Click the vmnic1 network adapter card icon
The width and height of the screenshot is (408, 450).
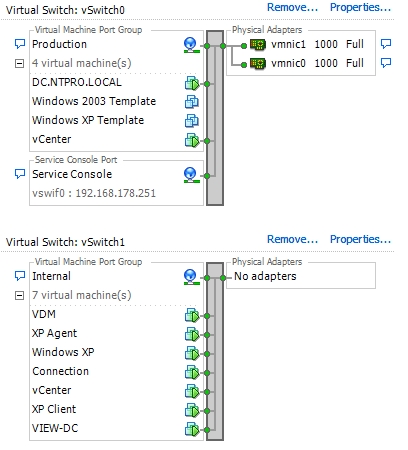(x=258, y=45)
